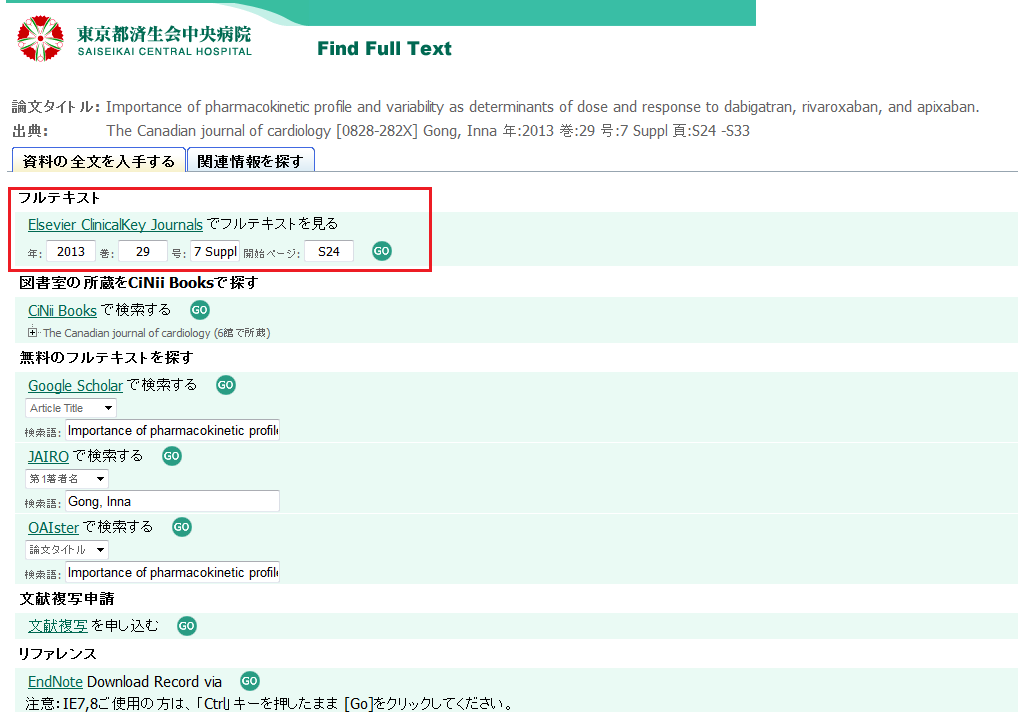Click the JAIRO search field with Gong, Inna
Viewport: 1018px width, 718px height.
(173, 501)
